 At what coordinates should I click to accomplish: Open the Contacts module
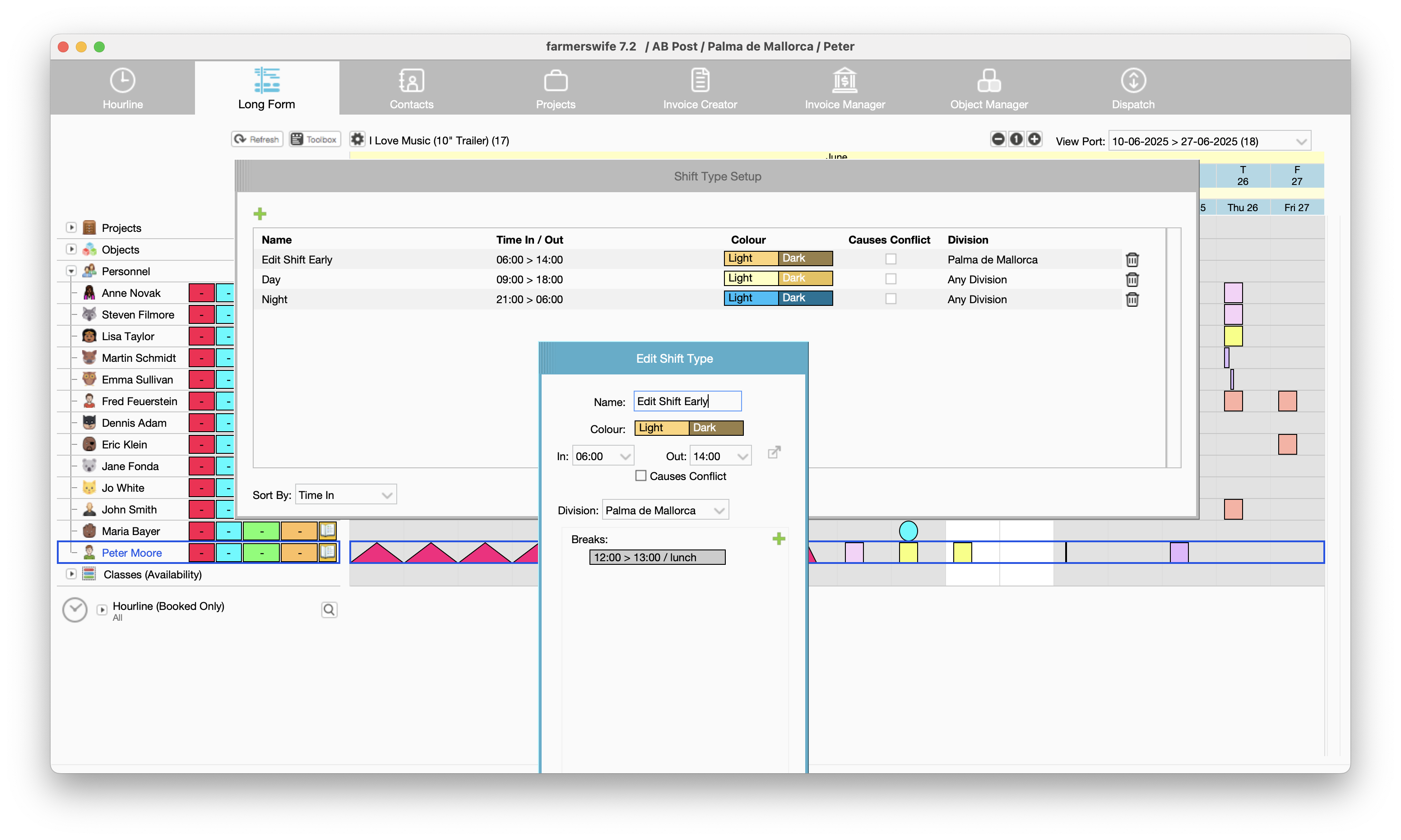pyautogui.click(x=411, y=88)
